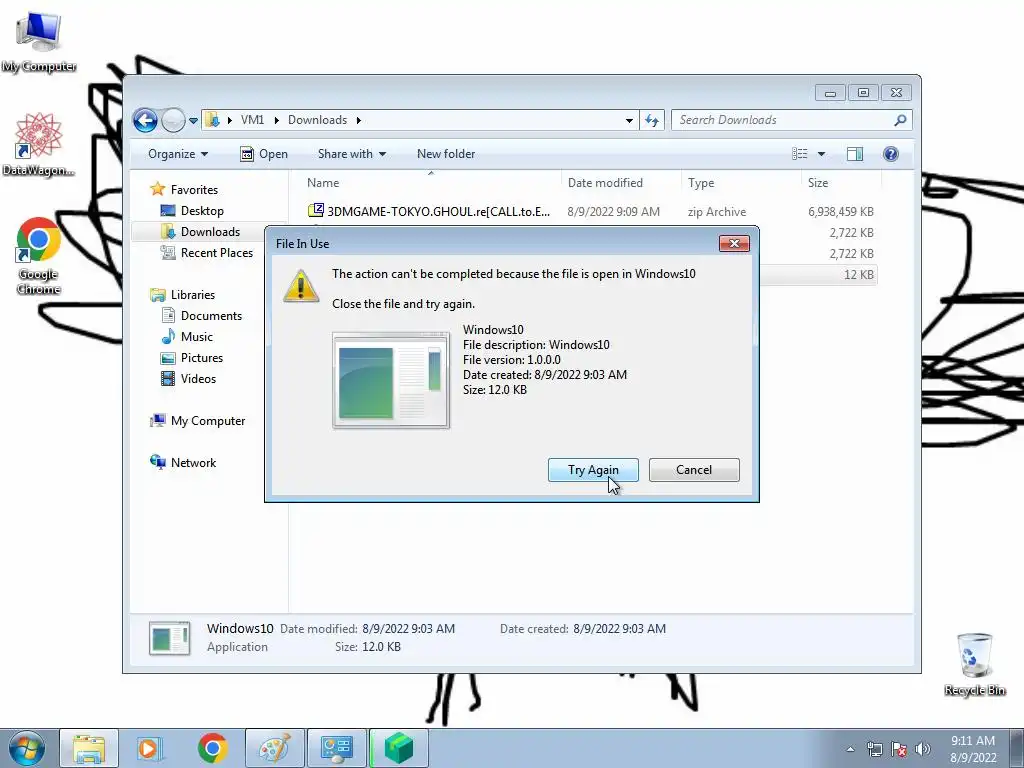Viewport: 1024px width, 768px height.
Task: Select Favorites in navigation pane
Action: [194, 190]
